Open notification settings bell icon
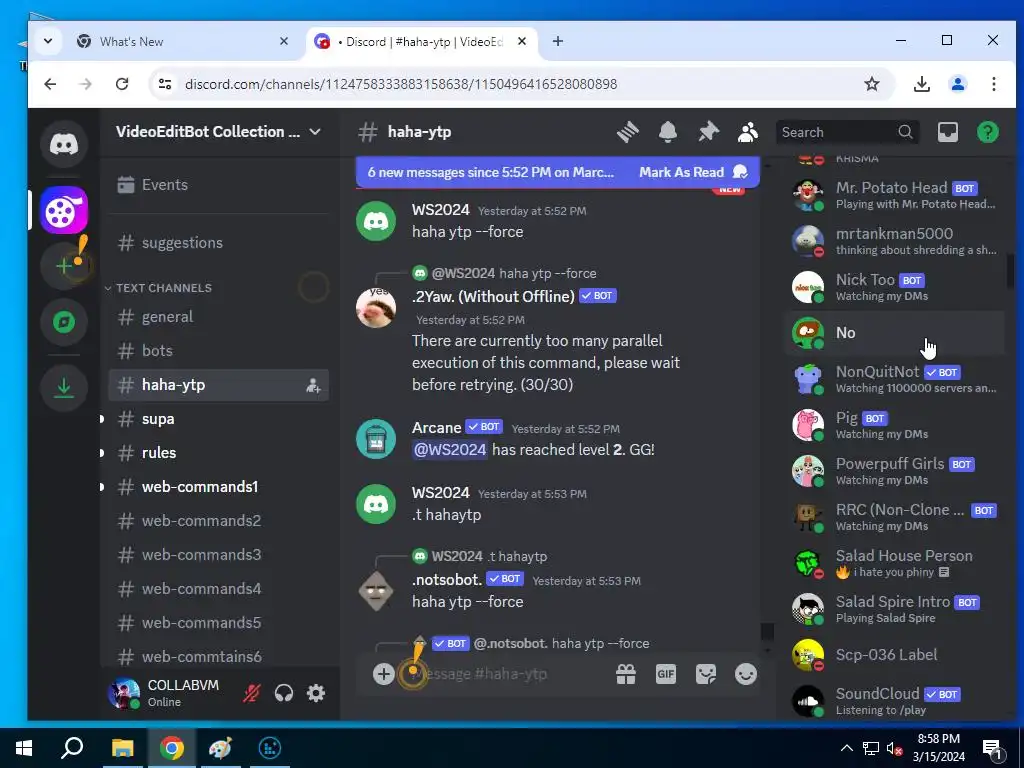This screenshot has height=768, width=1024. [667, 132]
